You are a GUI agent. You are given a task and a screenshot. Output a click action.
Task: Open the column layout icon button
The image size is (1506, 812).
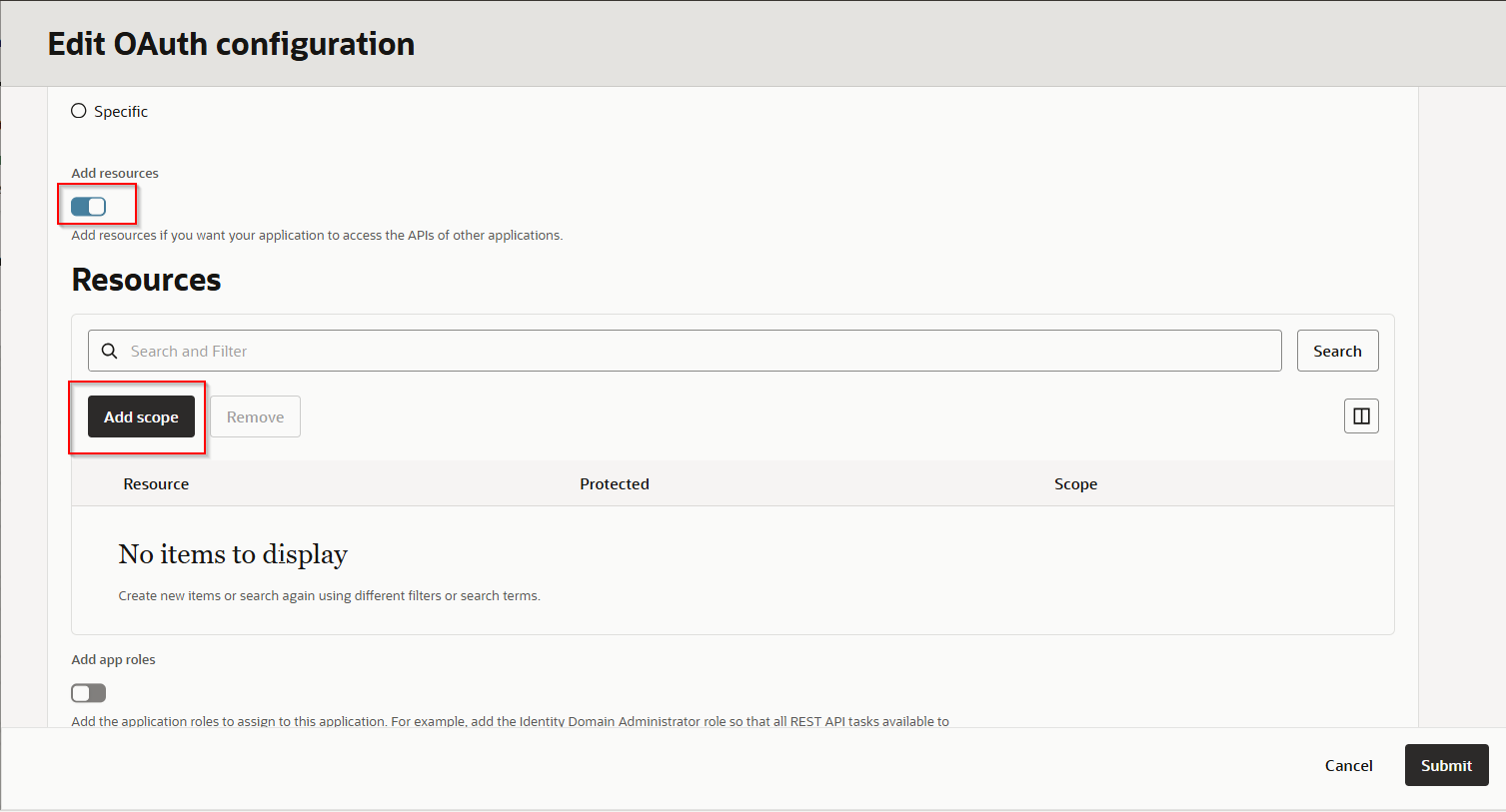(x=1361, y=416)
